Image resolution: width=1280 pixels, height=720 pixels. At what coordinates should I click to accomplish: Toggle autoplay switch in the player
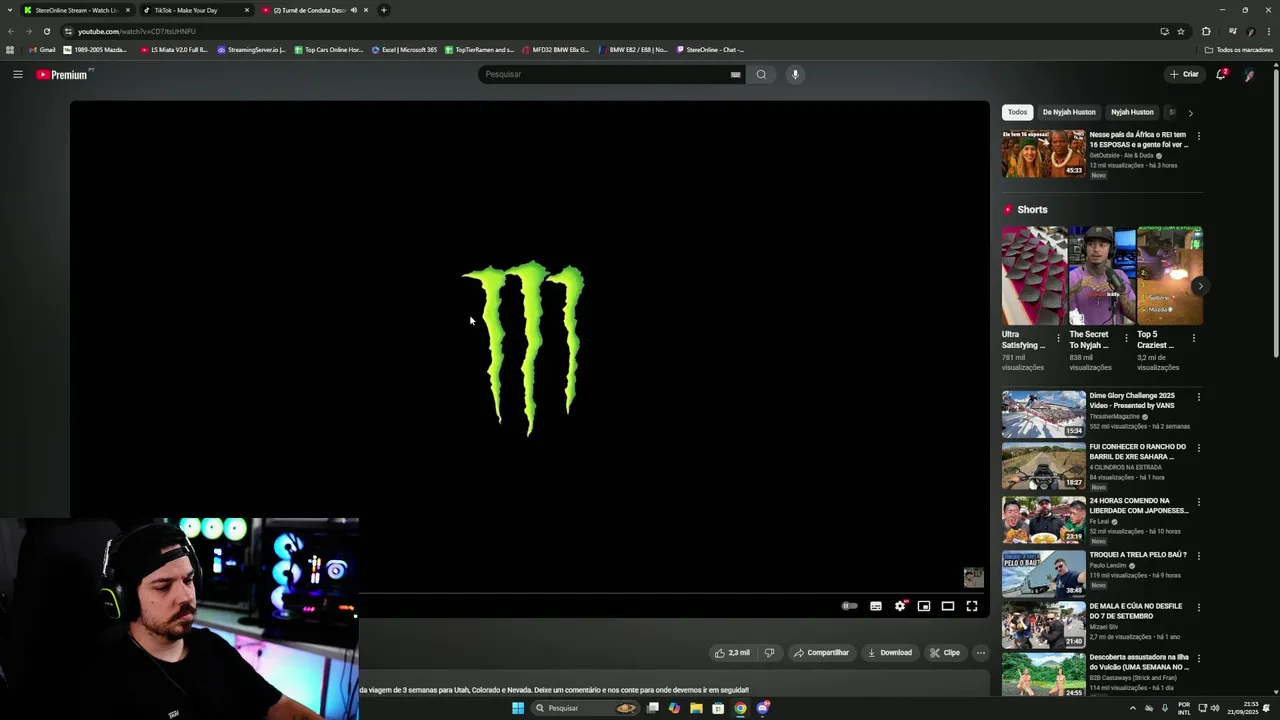coord(849,606)
